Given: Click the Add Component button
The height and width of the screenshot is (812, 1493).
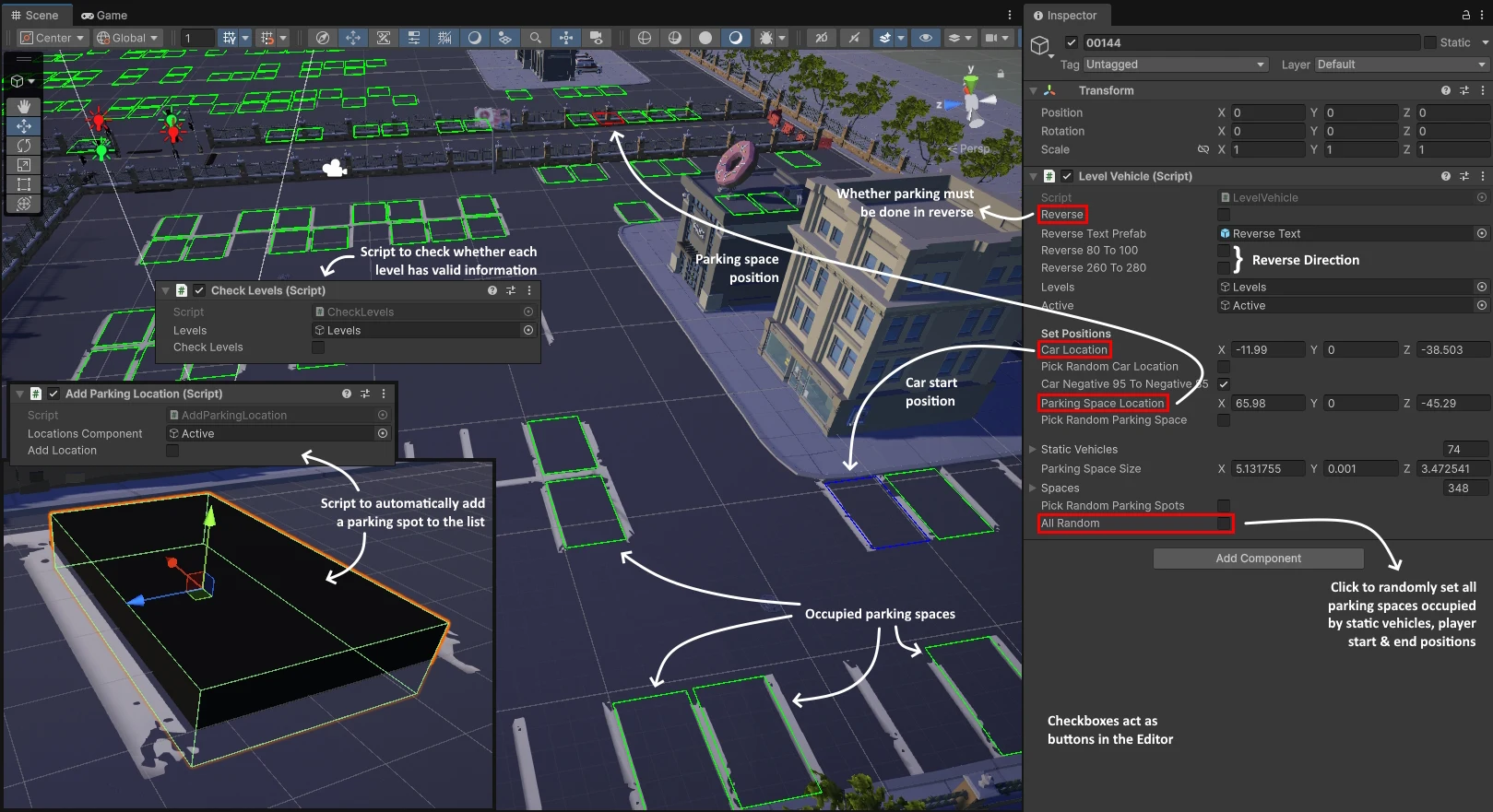Looking at the screenshot, I should [x=1258, y=559].
